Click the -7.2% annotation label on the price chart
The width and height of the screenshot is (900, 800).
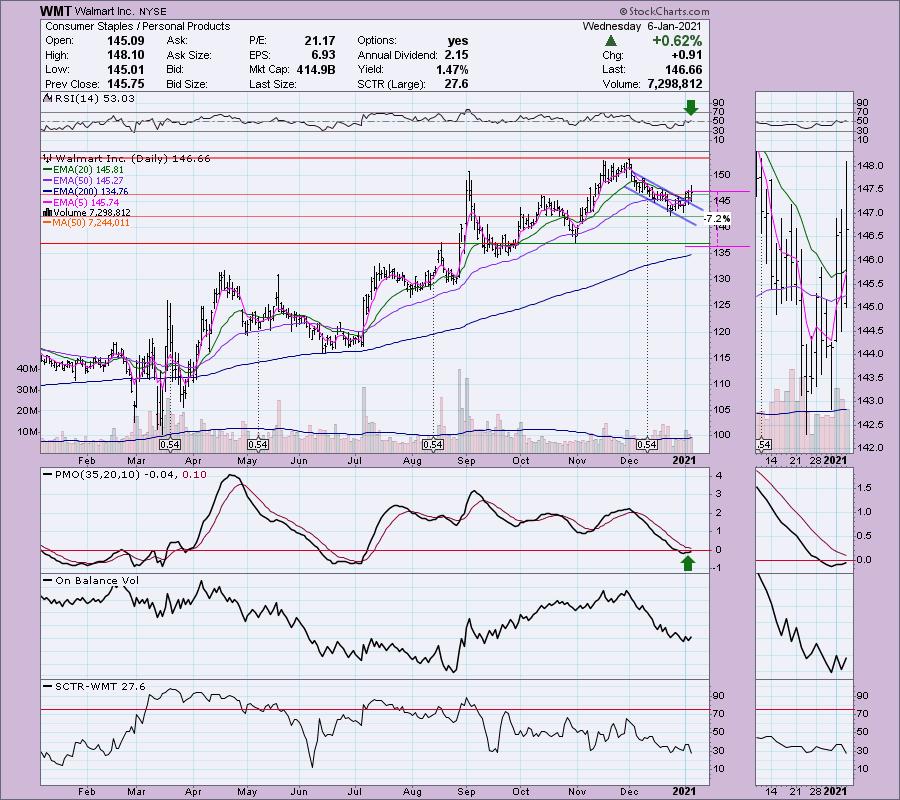(x=717, y=219)
